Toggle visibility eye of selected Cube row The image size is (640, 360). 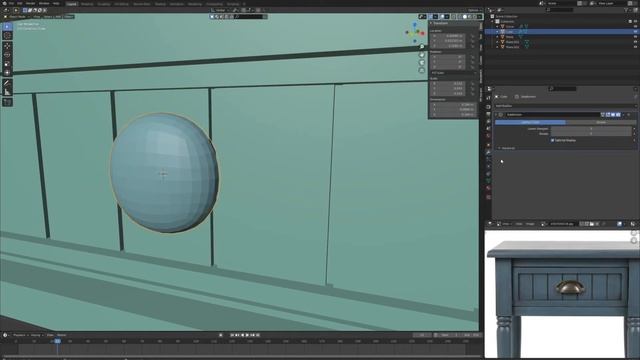click(636, 31)
